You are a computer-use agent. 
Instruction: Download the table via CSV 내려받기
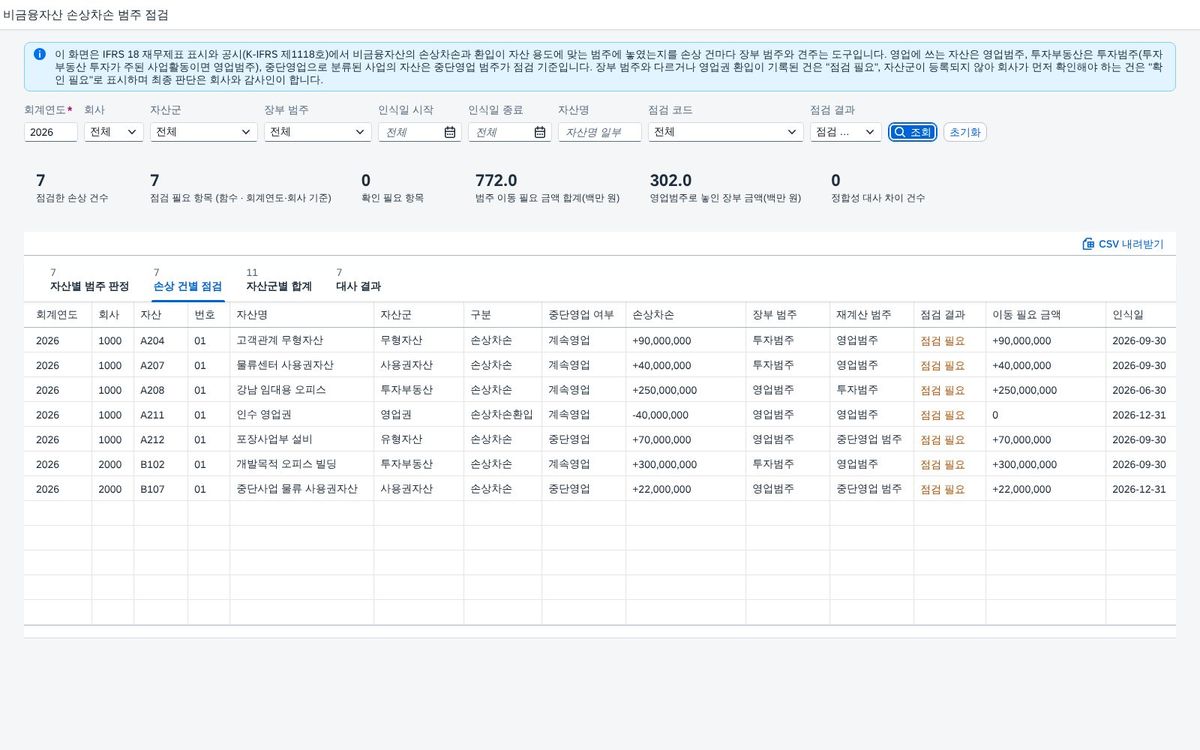coord(1123,244)
